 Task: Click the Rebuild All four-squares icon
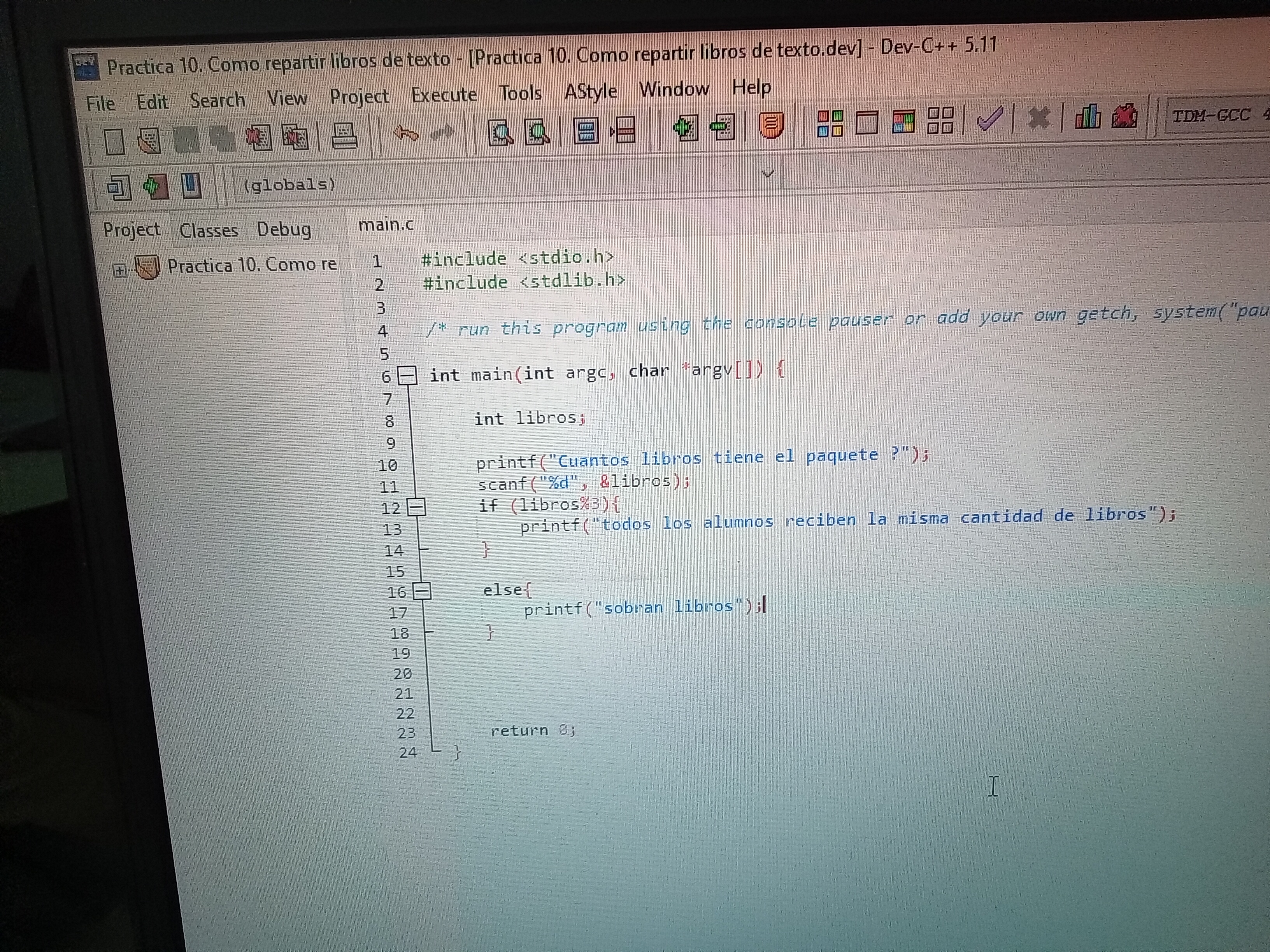click(940, 121)
